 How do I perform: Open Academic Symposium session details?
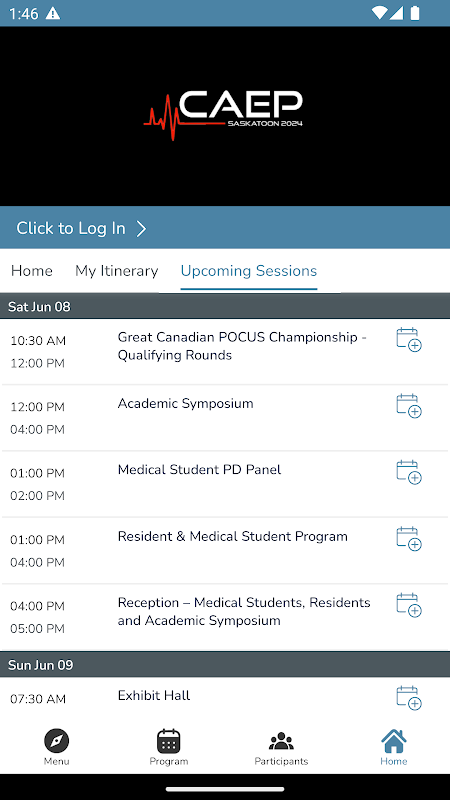pyautogui.click(x=185, y=404)
